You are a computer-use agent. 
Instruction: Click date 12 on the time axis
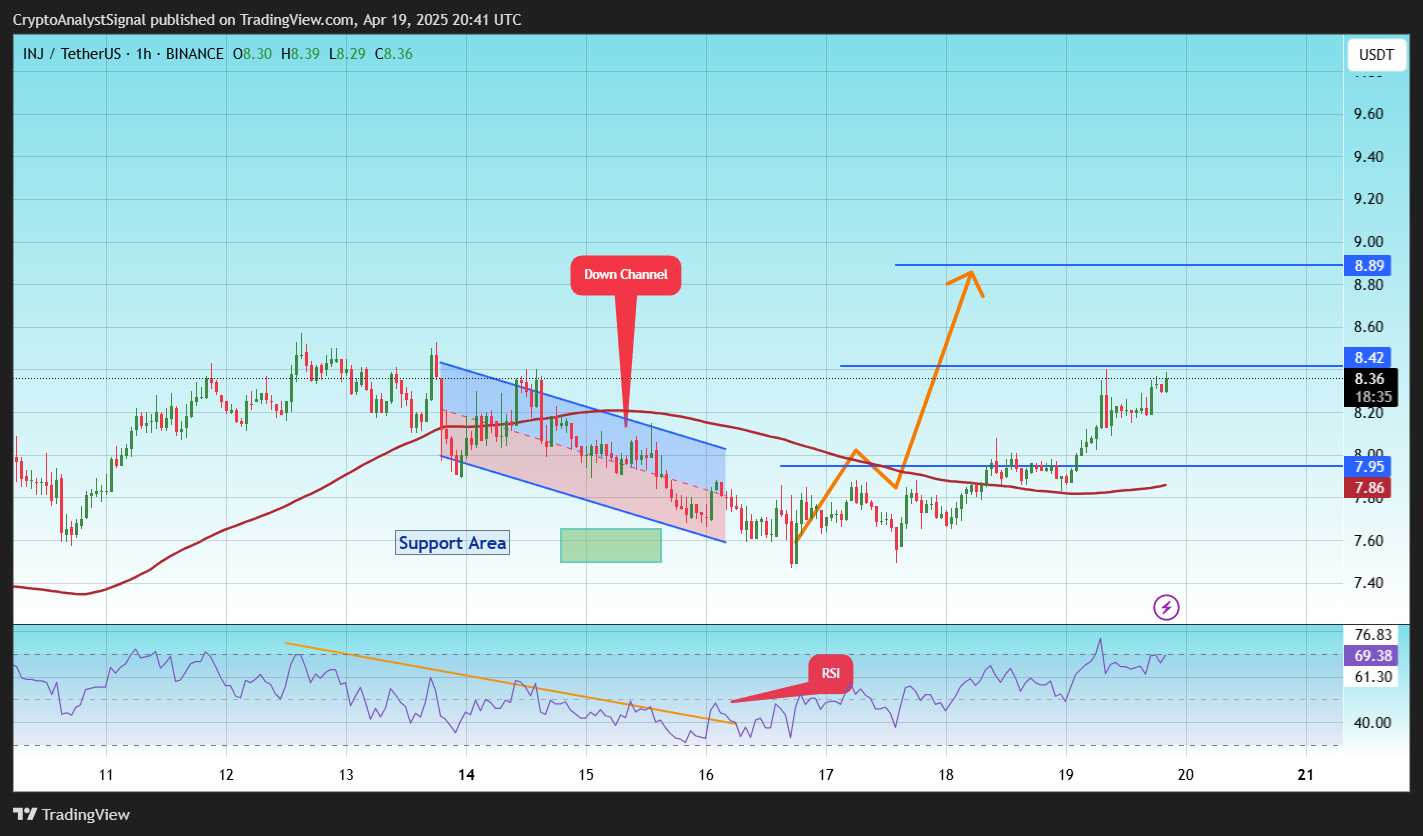[226, 774]
